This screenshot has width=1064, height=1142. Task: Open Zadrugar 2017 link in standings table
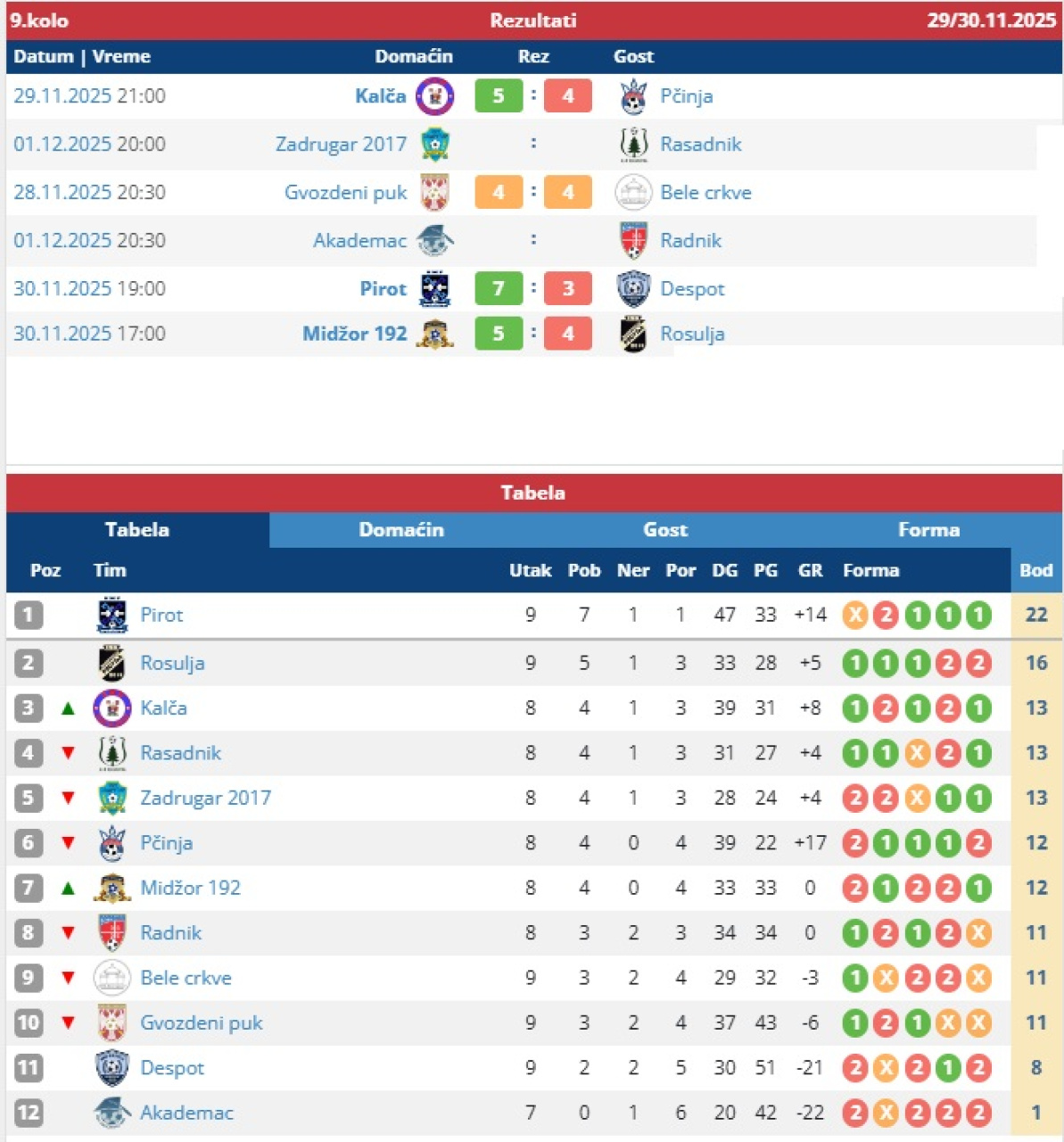205,798
